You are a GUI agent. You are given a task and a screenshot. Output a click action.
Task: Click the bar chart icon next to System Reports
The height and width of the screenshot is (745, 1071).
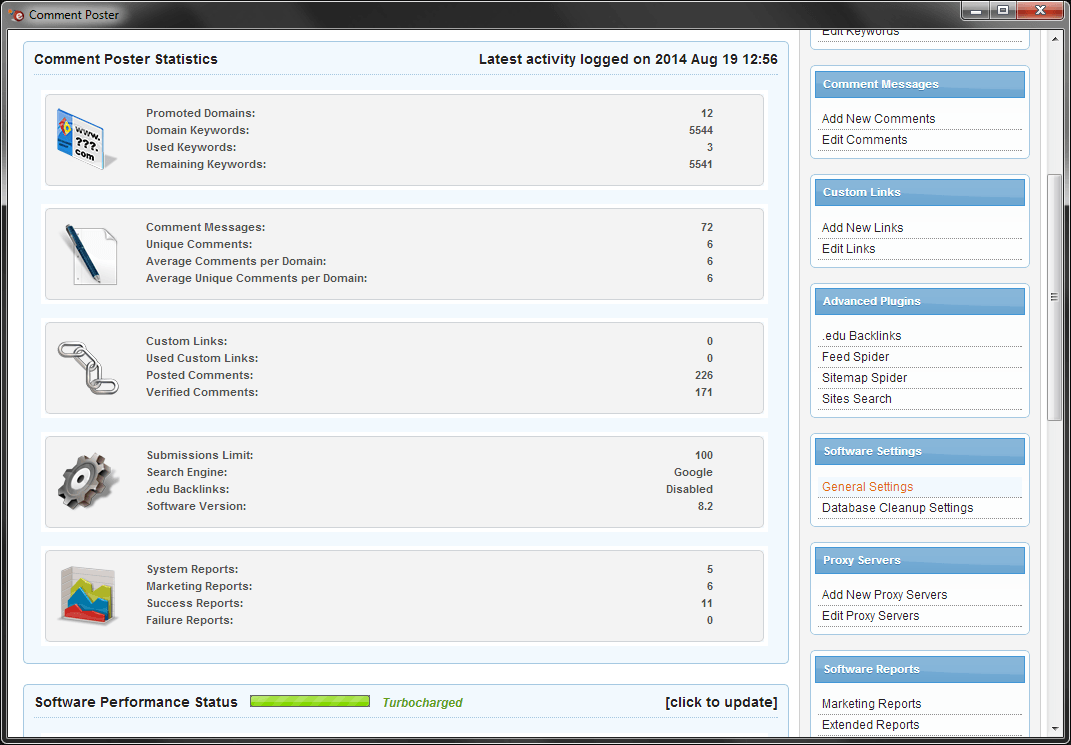coord(88,592)
